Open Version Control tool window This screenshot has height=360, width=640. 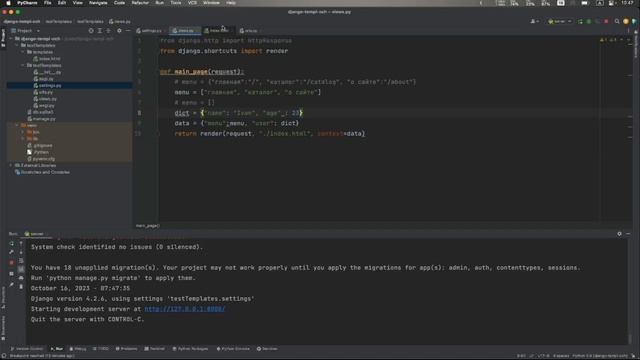click(27, 349)
